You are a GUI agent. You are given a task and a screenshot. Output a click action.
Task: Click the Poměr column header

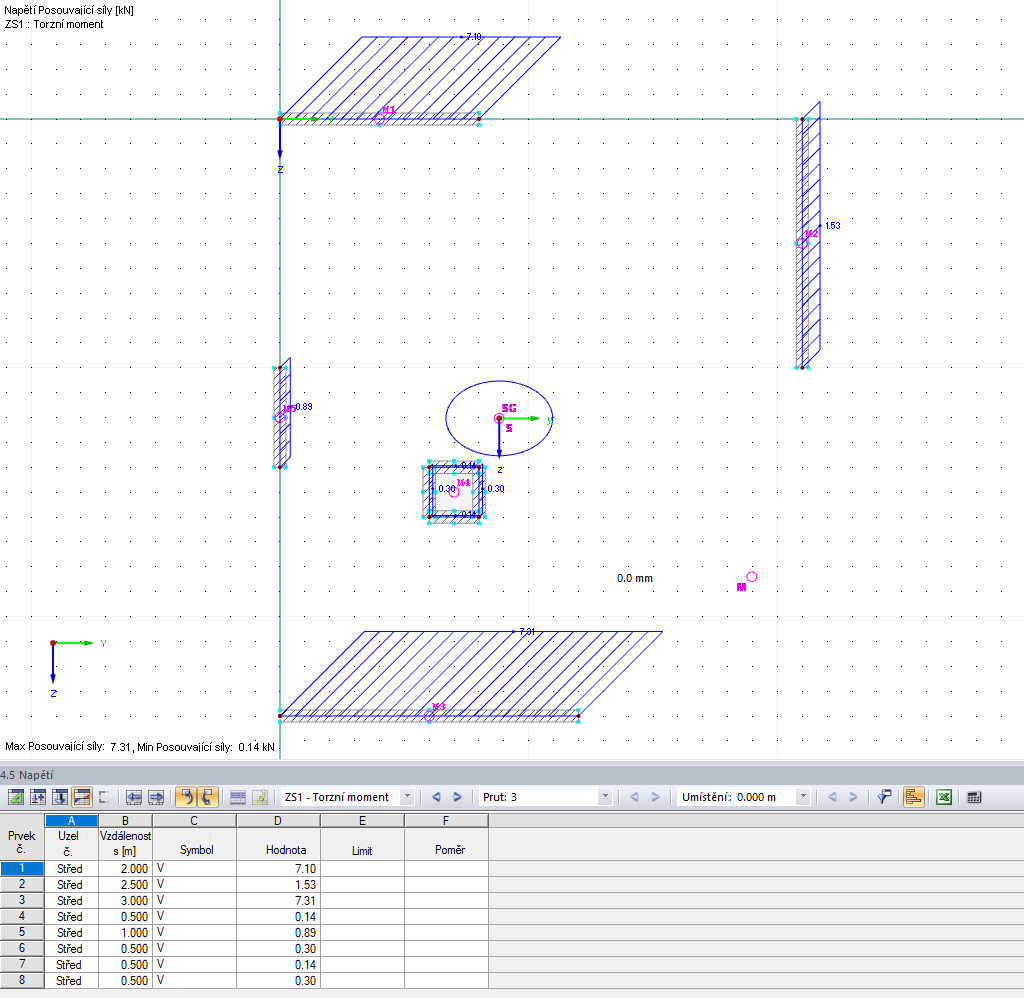(x=447, y=843)
